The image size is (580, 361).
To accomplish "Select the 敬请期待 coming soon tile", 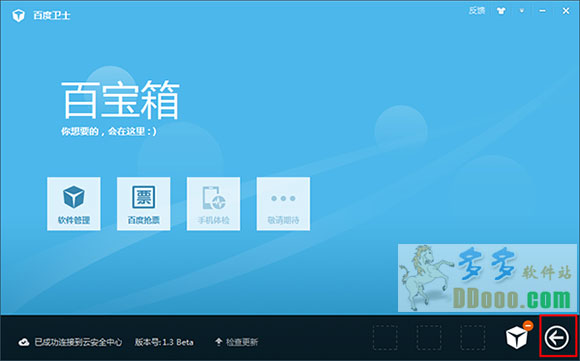I will 283,204.
